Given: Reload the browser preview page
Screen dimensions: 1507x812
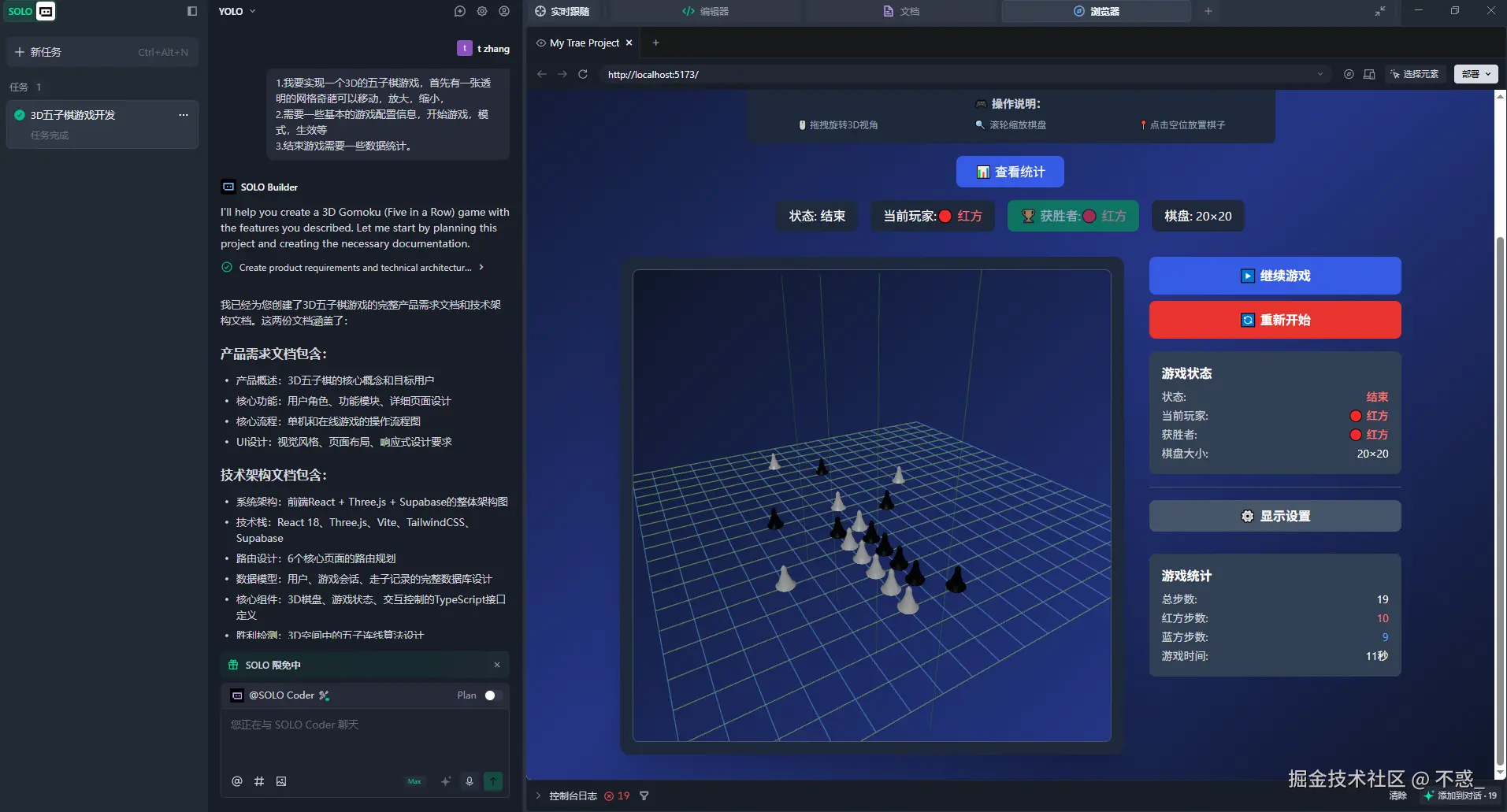Looking at the screenshot, I should [583, 74].
